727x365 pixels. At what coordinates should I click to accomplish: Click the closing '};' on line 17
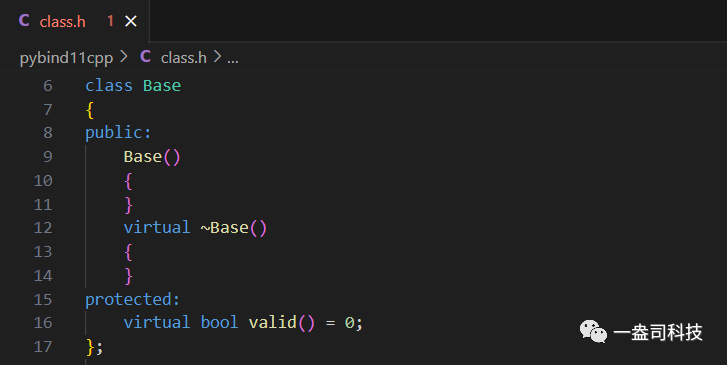pyautogui.click(x=95, y=346)
